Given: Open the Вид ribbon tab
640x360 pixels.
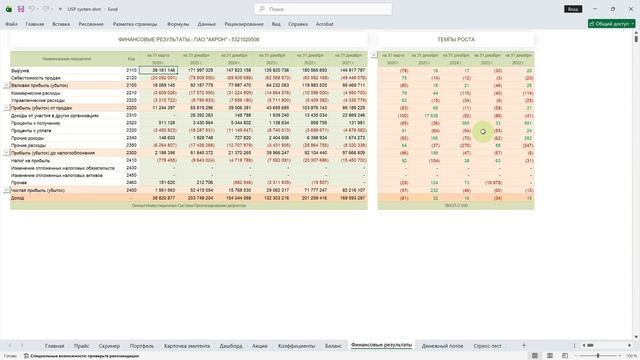Looking at the screenshot, I should (x=276, y=24).
